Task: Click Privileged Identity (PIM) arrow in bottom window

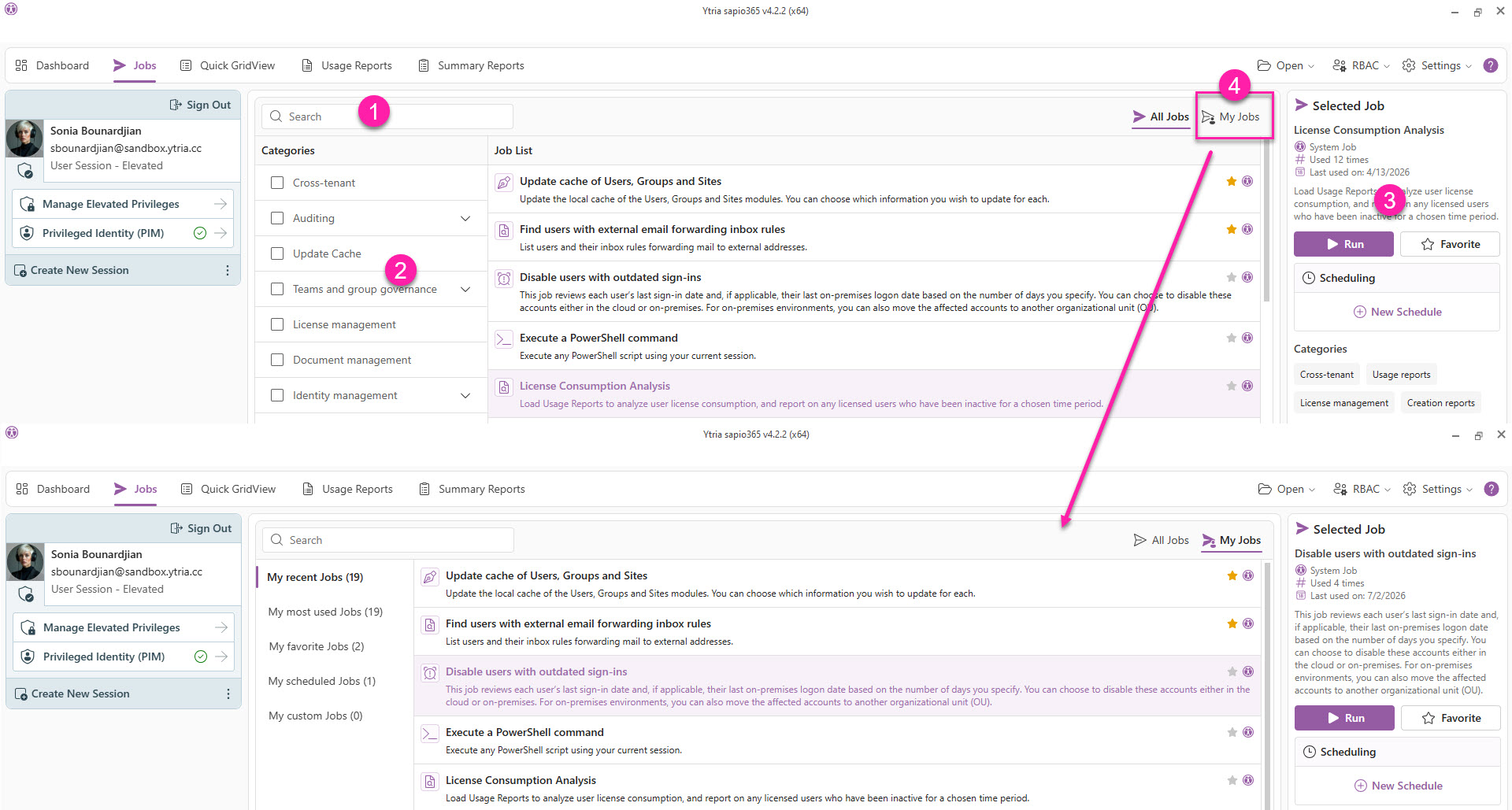Action: (221, 657)
